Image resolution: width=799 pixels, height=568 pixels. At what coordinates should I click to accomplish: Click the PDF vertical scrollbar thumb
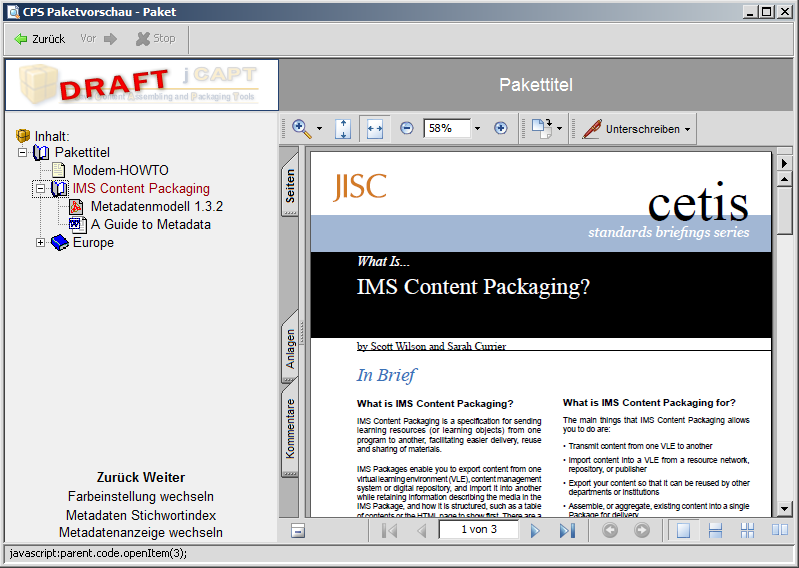(784, 211)
